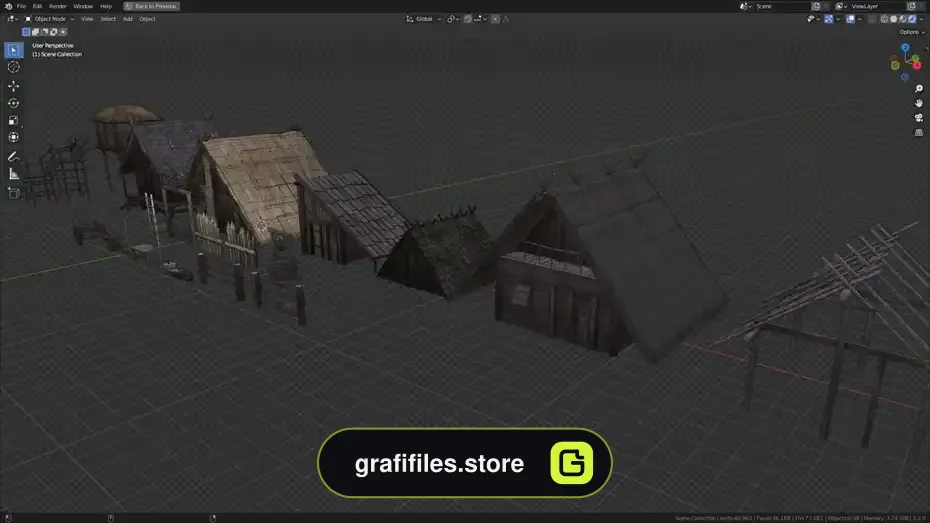The height and width of the screenshot is (523, 930).
Task: Open pivot point dropdown
Action: tap(453, 19)
